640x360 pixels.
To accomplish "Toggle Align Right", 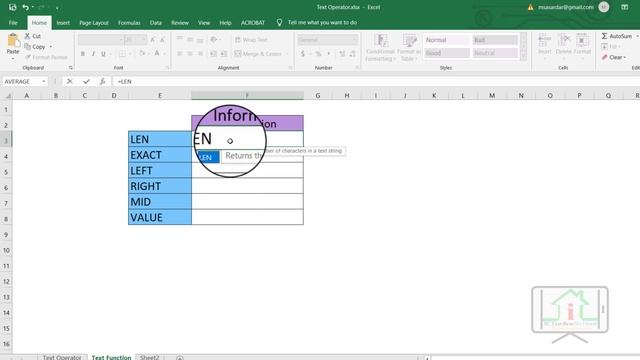I will [x=200, y=54].
